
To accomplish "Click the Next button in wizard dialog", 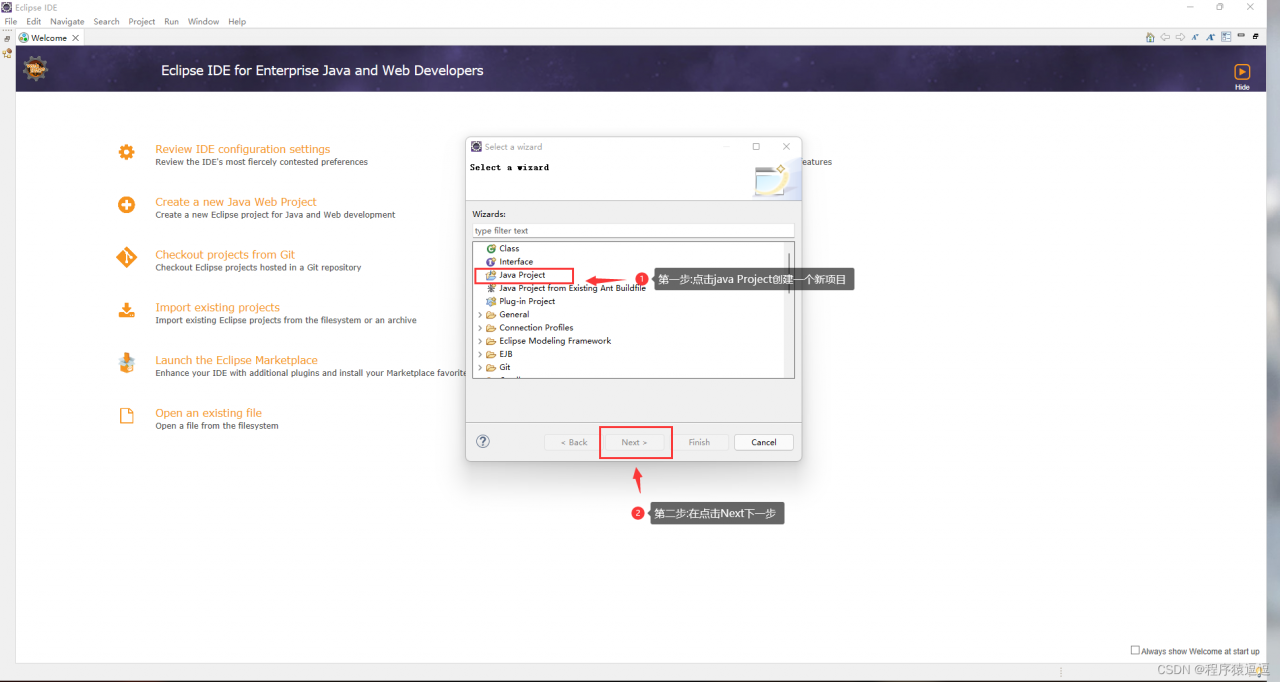I will point(634,442).
